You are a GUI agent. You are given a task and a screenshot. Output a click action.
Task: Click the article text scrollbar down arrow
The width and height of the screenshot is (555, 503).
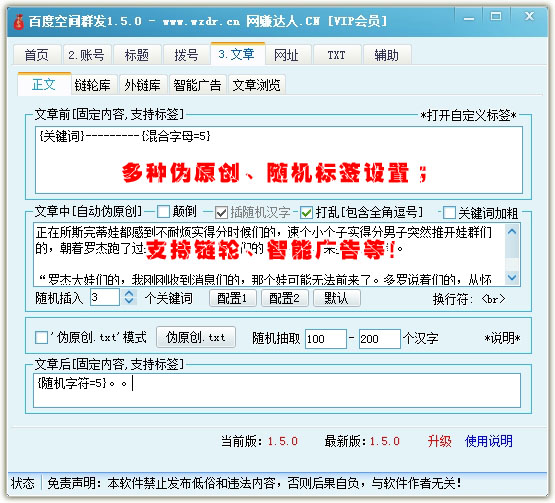512,277
